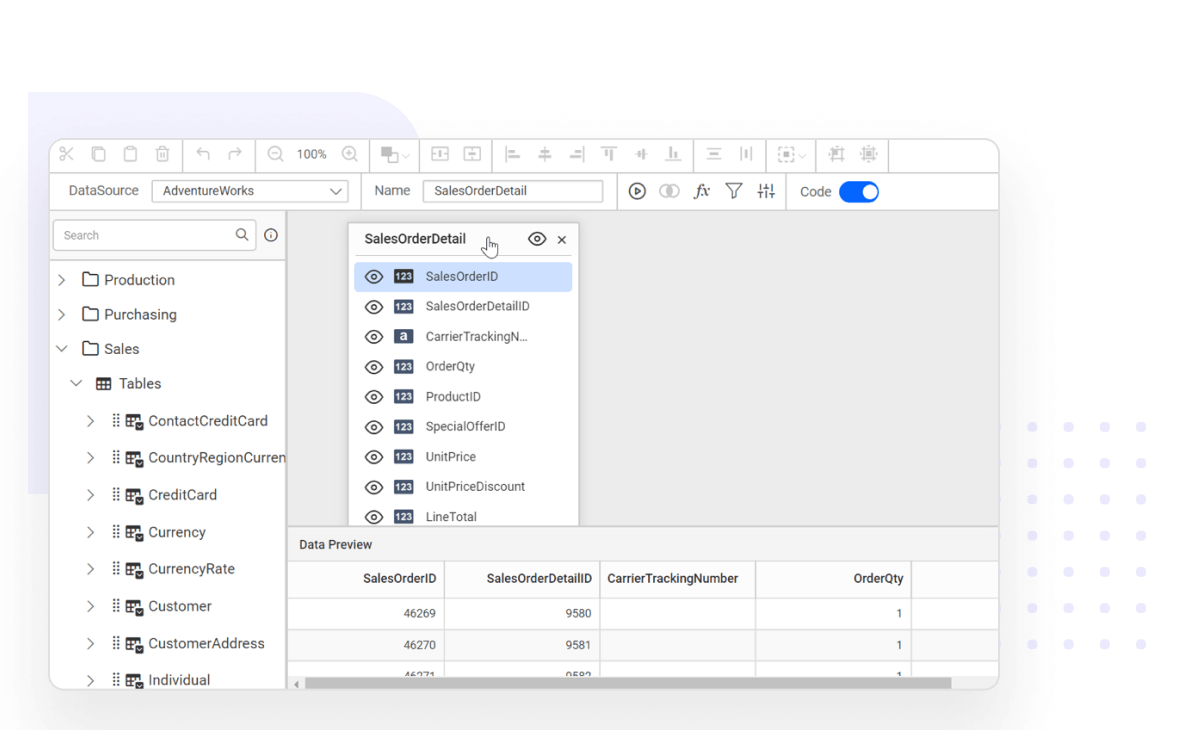Toggle the Code switch off

pos(859,192)
